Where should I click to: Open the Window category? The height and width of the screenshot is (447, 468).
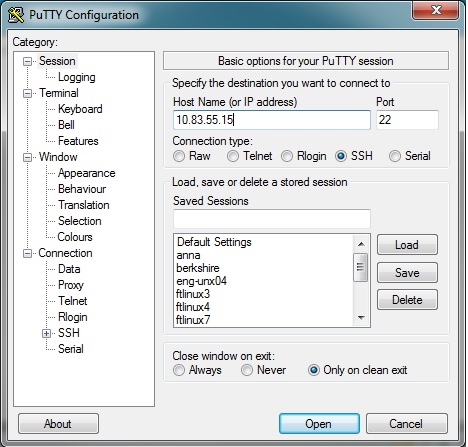58,157
